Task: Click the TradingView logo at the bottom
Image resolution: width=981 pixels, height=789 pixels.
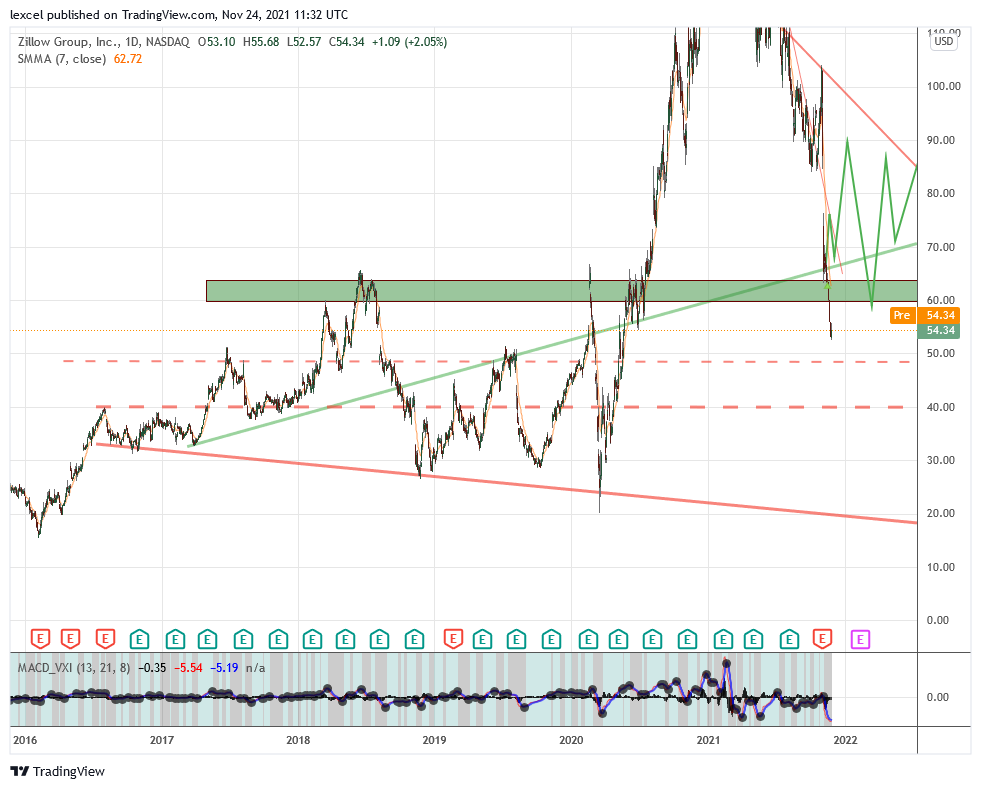Action: 58,771
